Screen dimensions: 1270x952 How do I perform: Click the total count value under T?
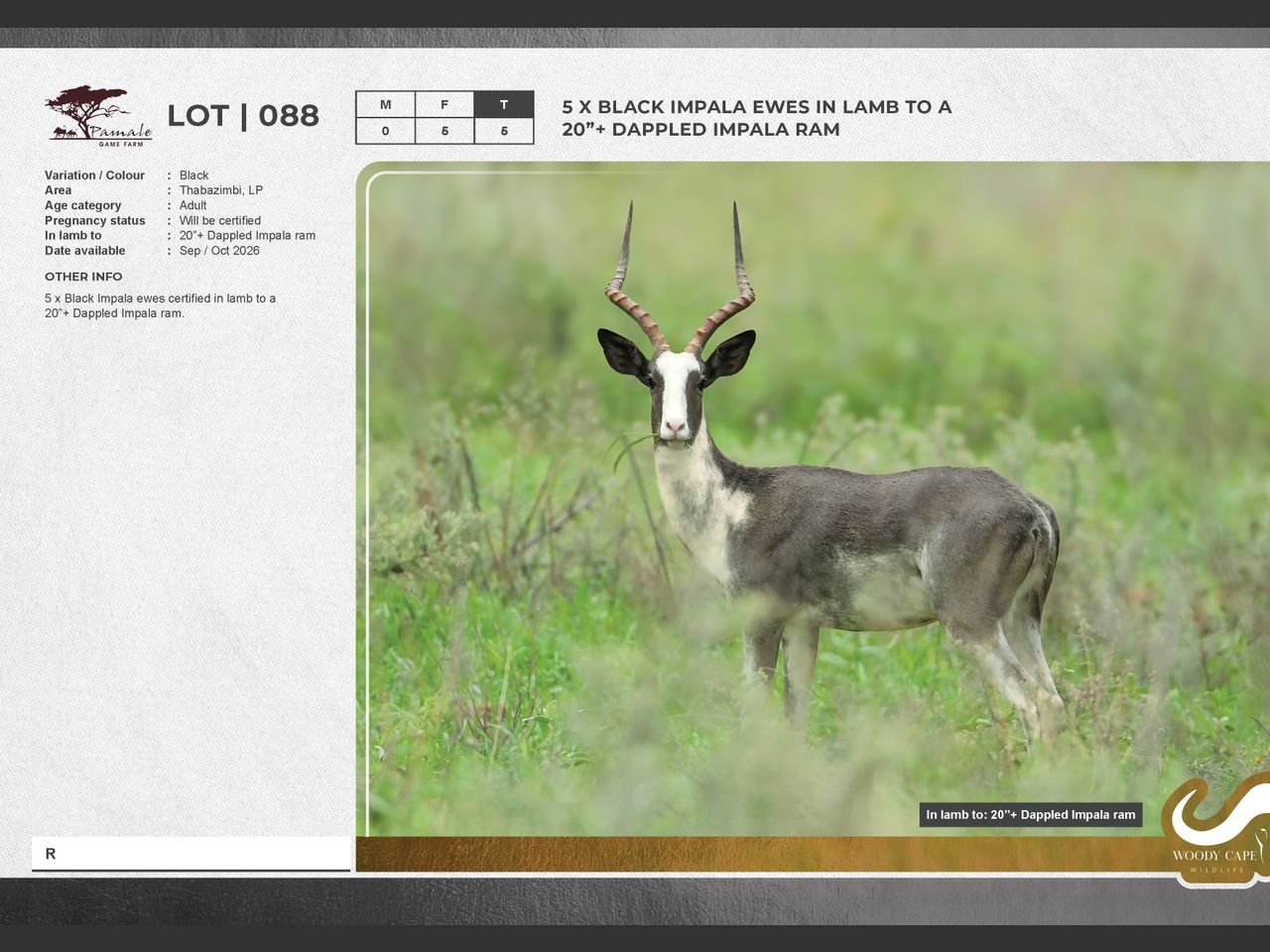click(x=504, y=131)
